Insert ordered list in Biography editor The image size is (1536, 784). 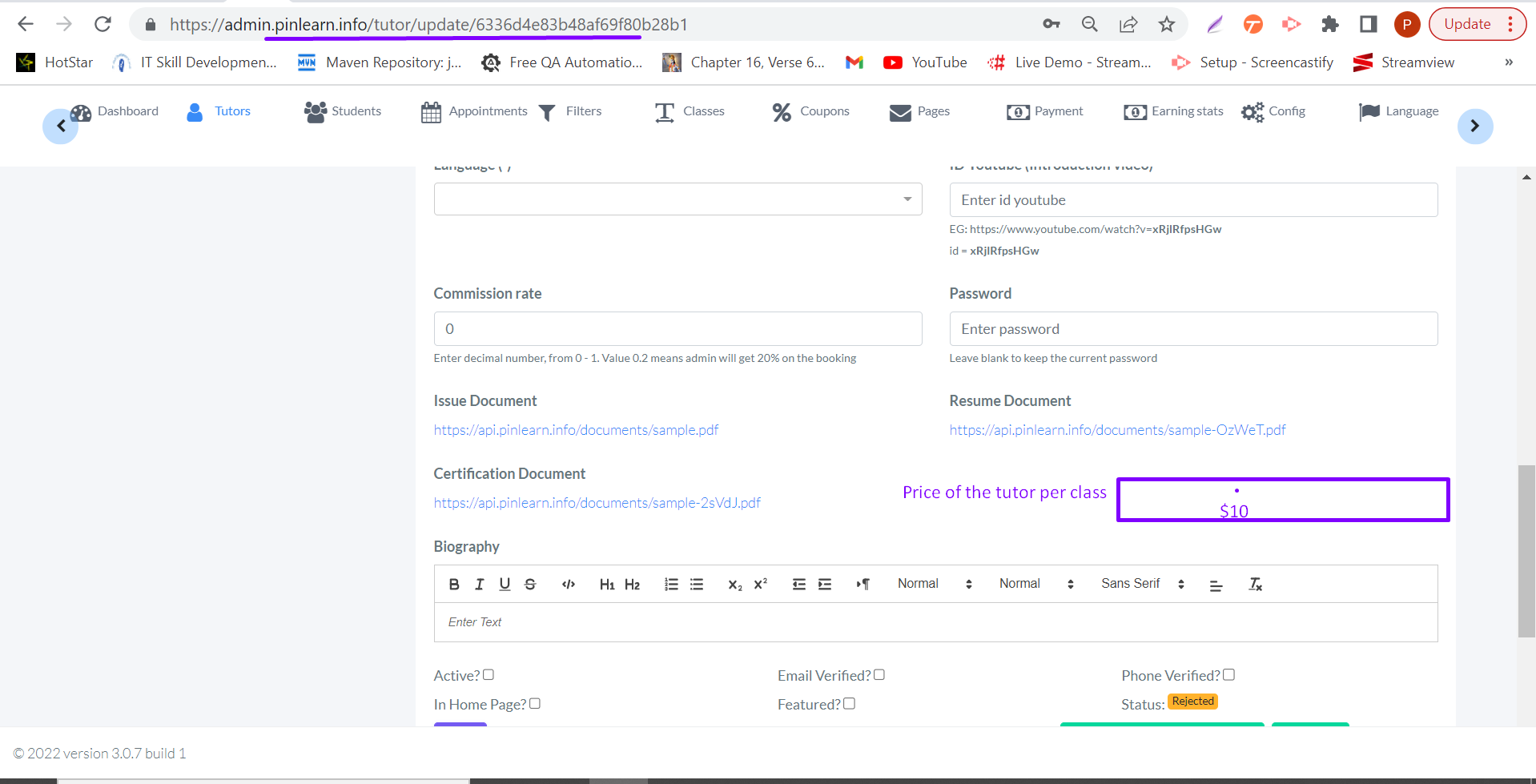coord(671,585)
